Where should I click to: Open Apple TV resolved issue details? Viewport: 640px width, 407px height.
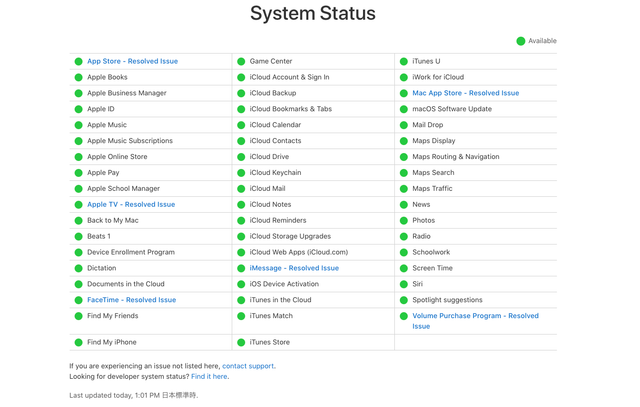[x=131, y=205]
